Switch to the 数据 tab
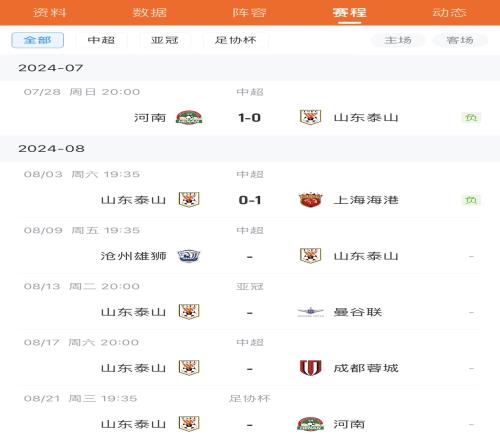Screen dimensions: 500x440 tap(150, 13)
